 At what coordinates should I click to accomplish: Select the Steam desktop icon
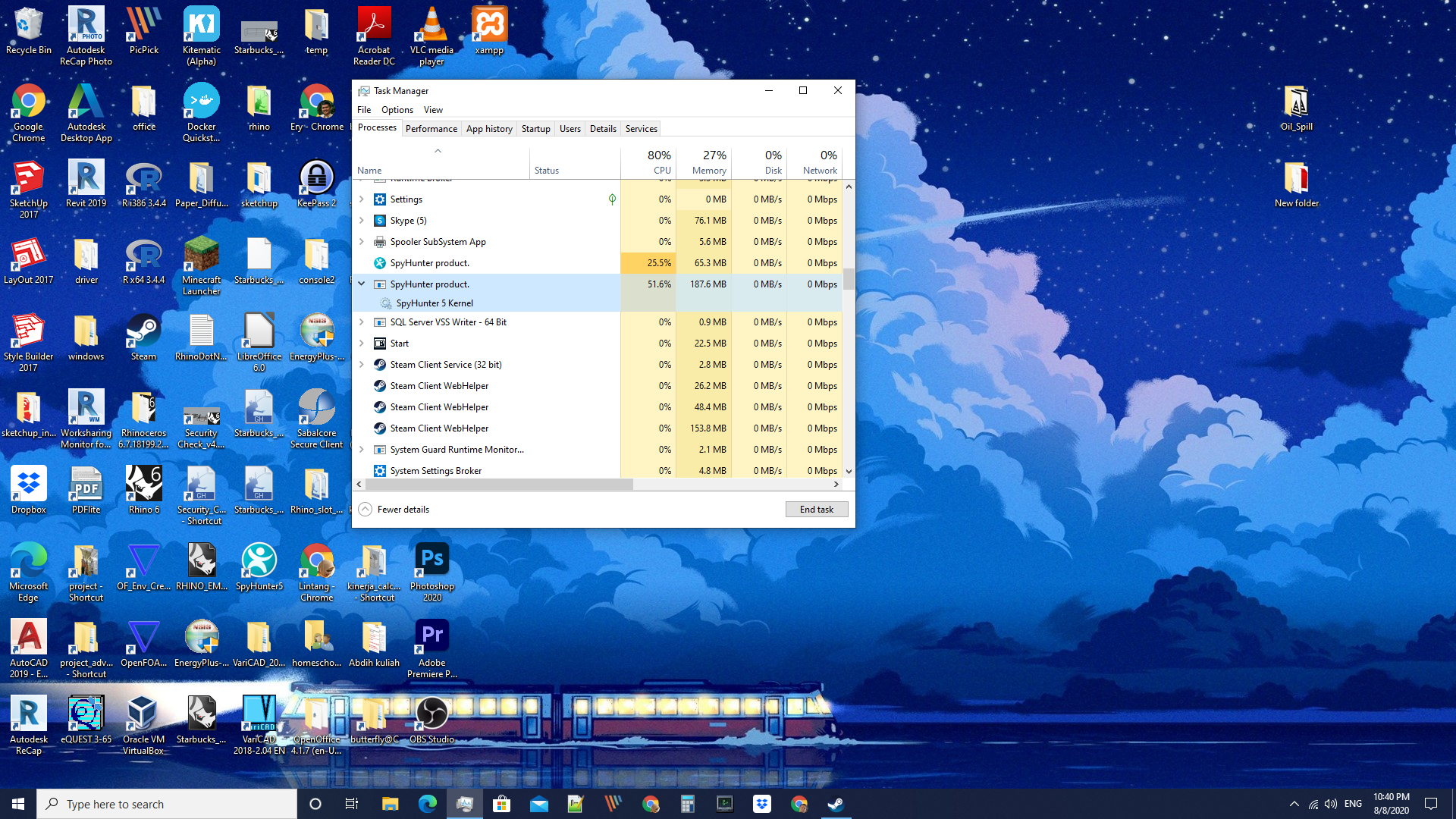143,337
